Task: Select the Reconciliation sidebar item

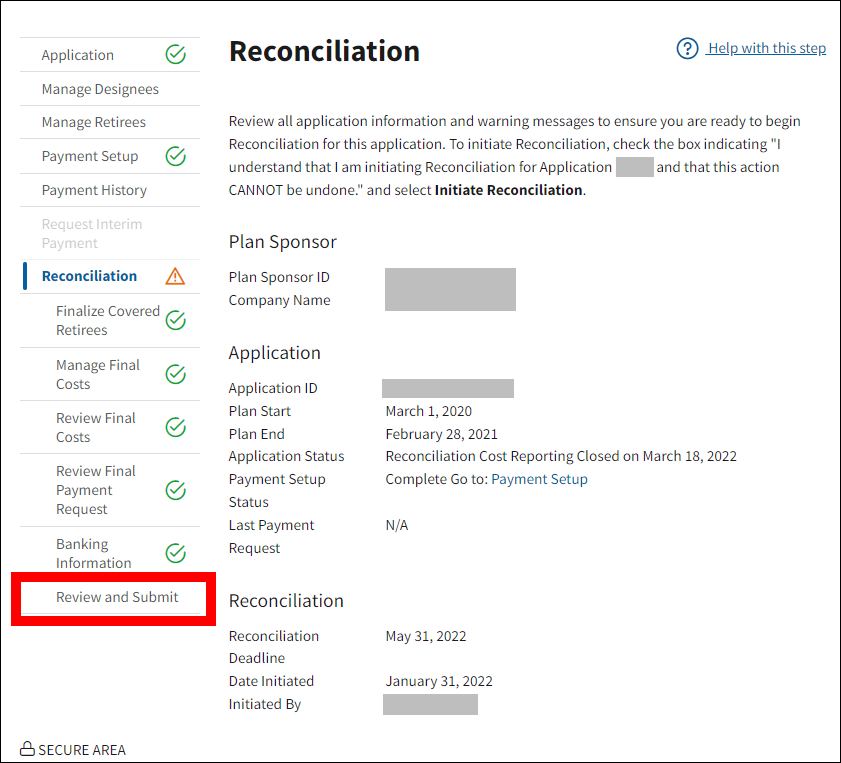Action: click(89, 276)
